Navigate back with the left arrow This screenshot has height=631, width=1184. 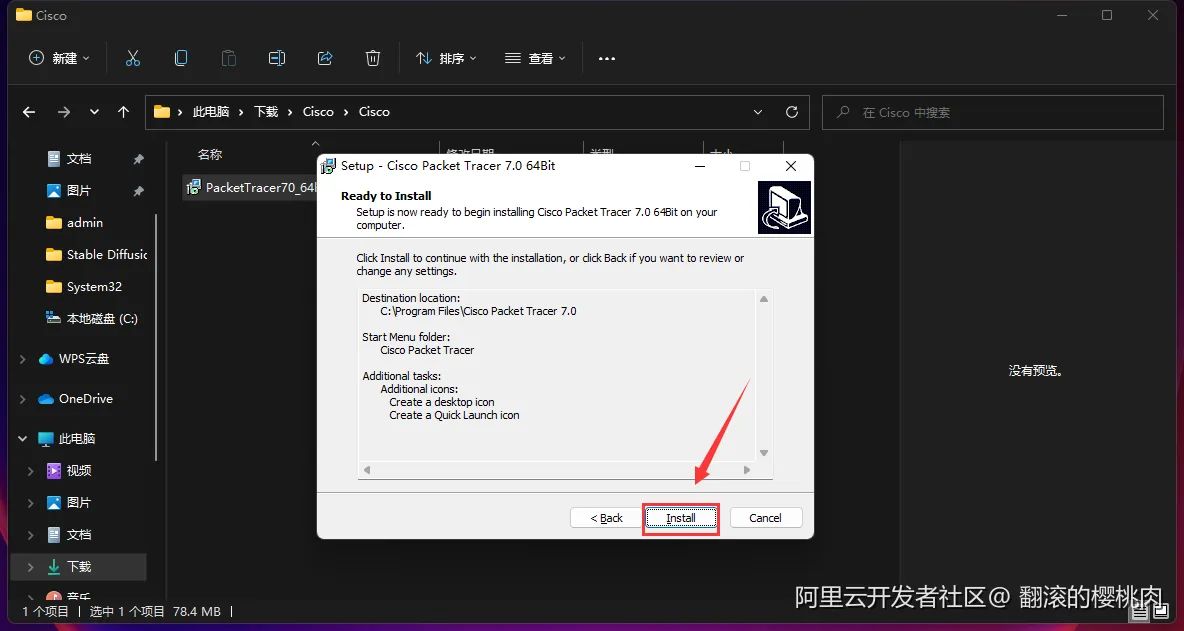(29, 112)
